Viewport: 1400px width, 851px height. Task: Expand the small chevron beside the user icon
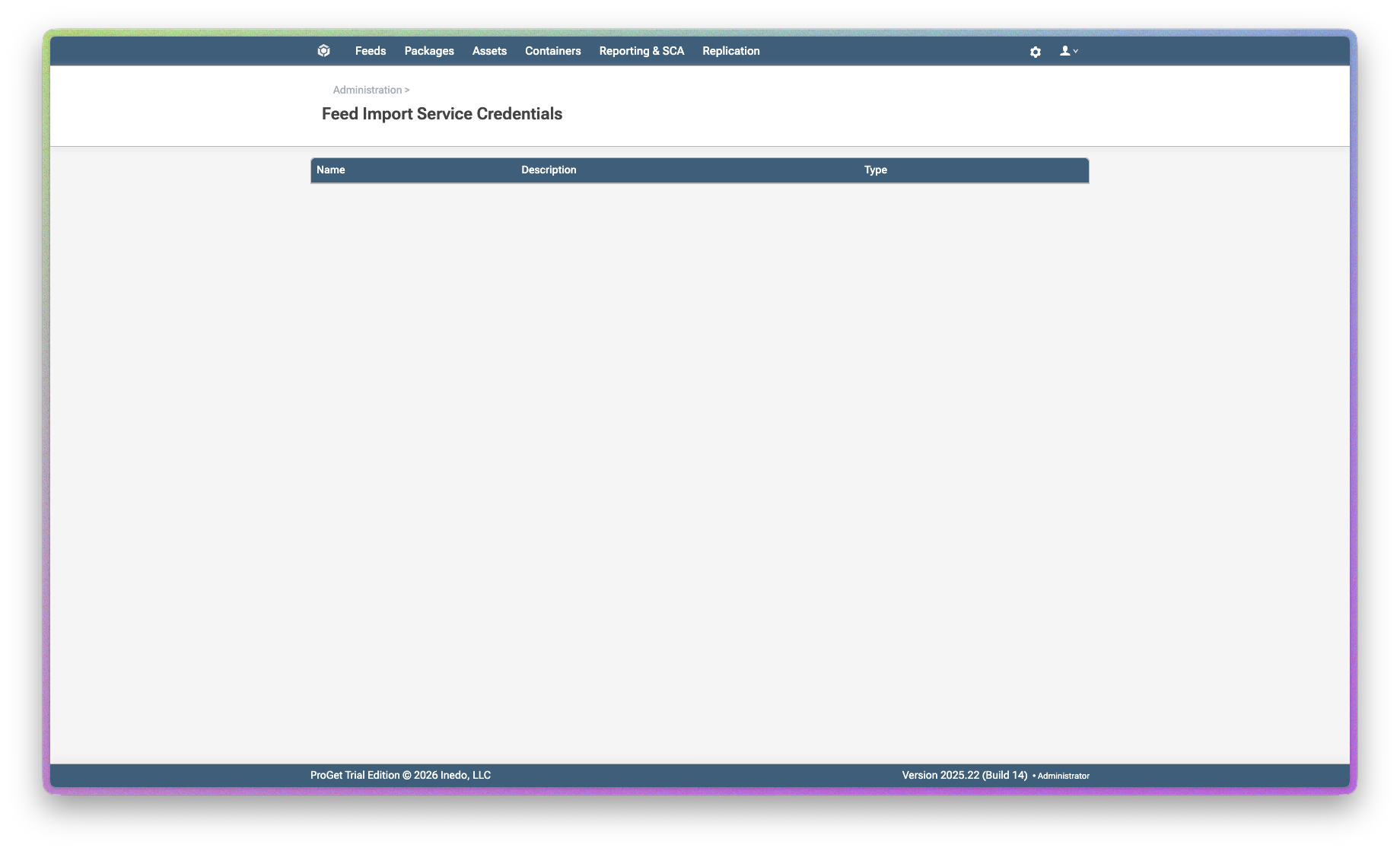click(1076, 51)
